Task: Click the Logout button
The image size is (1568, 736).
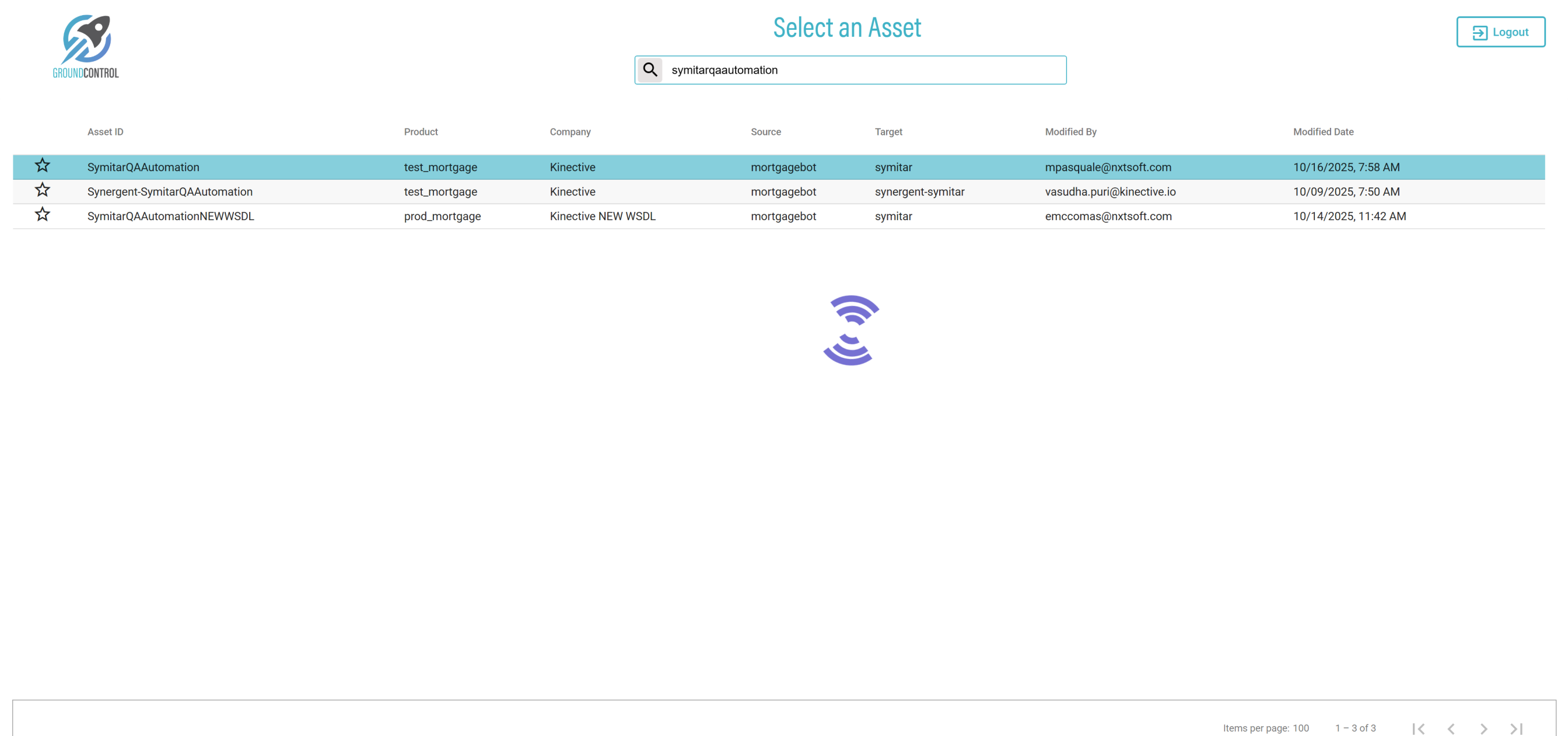Action: coord(1500,32)
